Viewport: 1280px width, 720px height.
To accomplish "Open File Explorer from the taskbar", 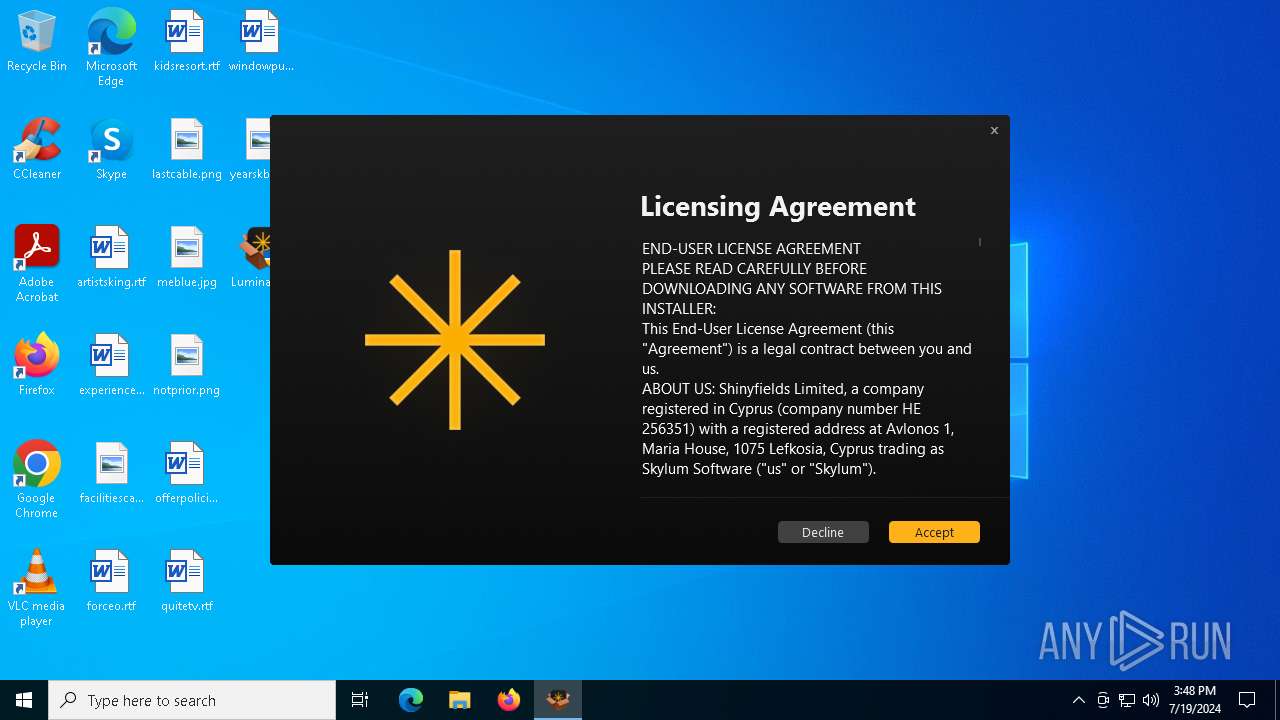I will click(x=459, y=700).
